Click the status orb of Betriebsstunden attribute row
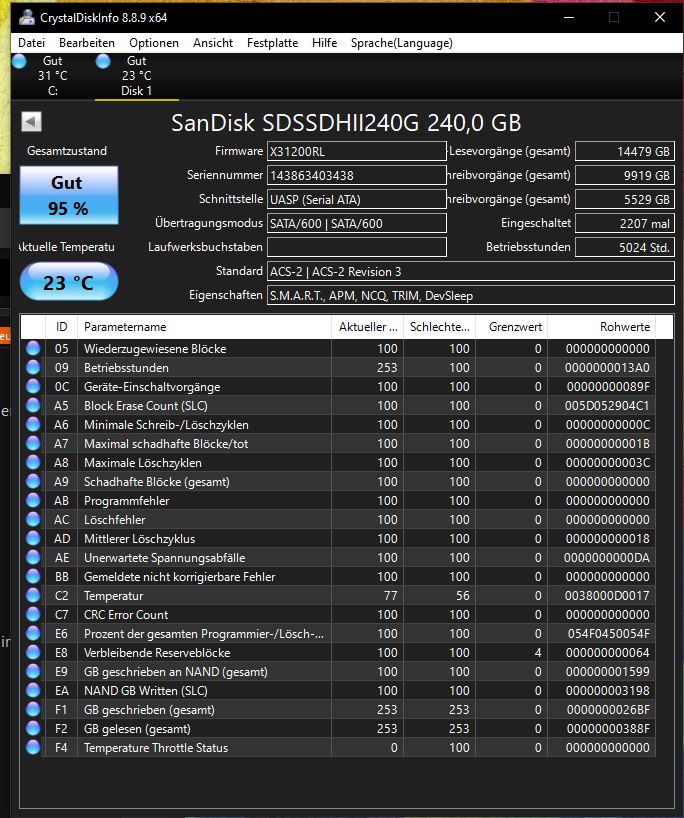Screen dimensions: 684x818 point(33,367)
